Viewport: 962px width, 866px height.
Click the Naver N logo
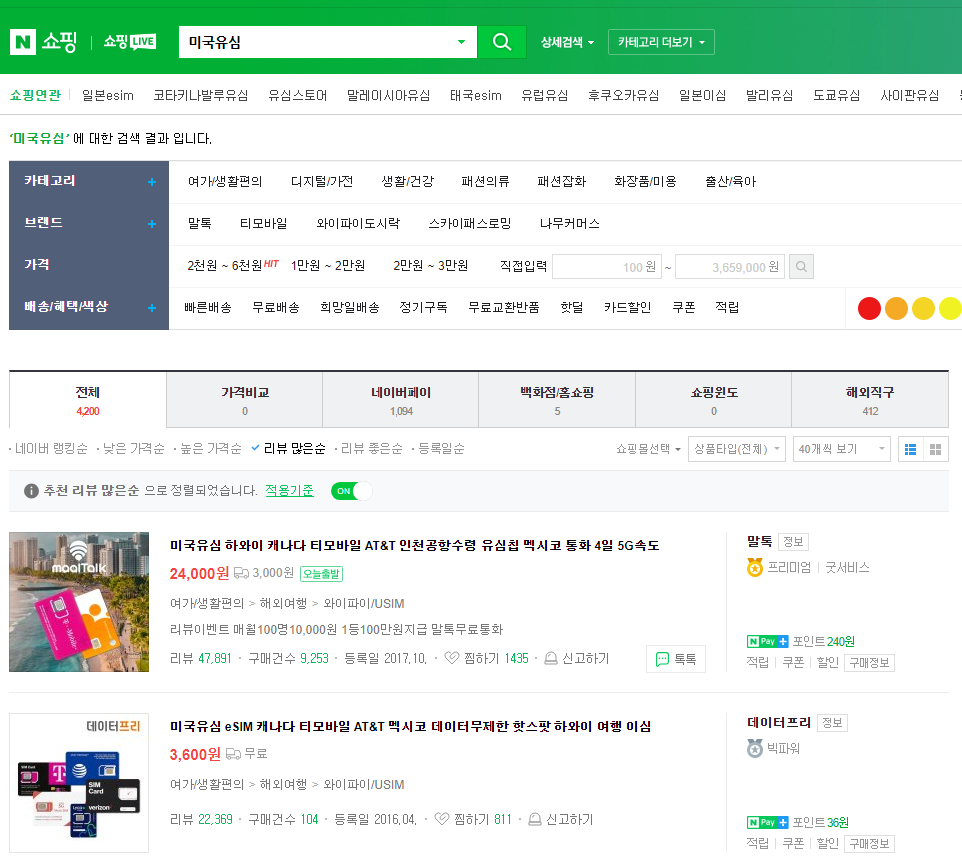tap(23, 42)
